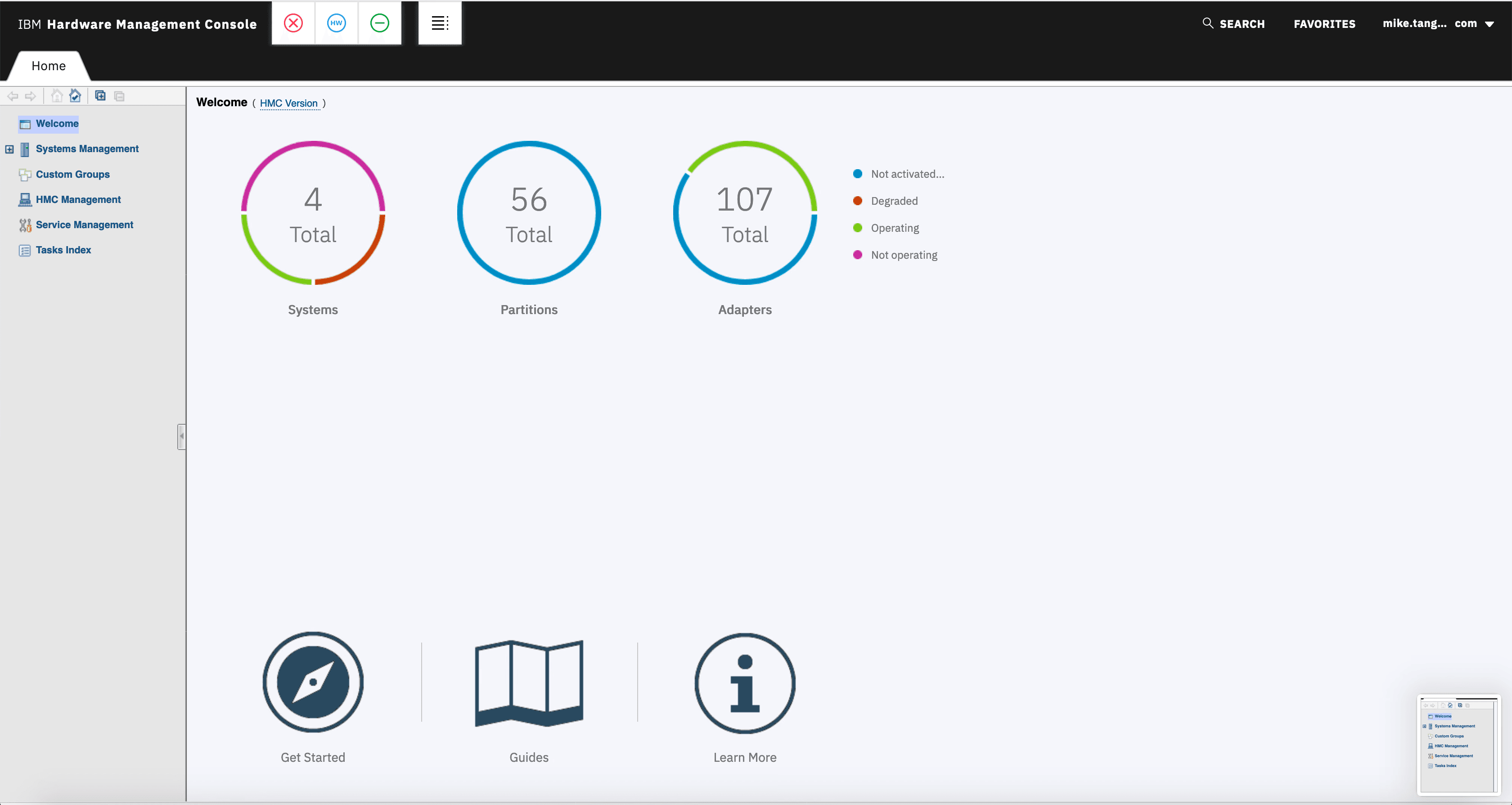Click the Adapters total donut chart
This screenshot has width=1512, height=805.
tap(745, 213)
